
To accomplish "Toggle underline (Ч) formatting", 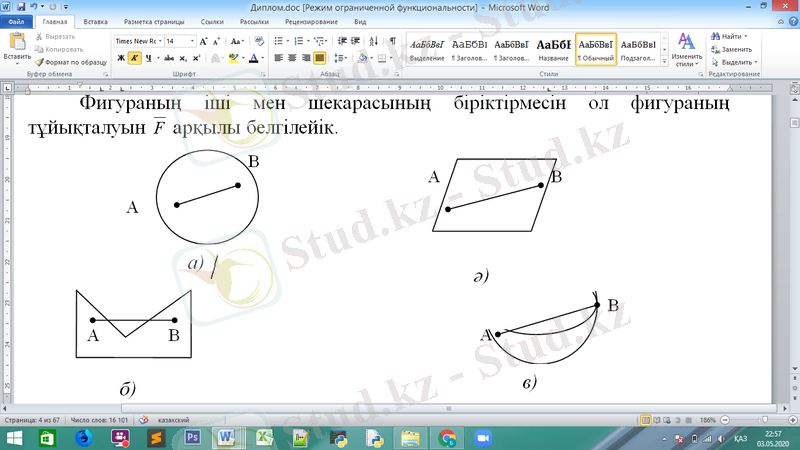I will [x=148, y=58].
